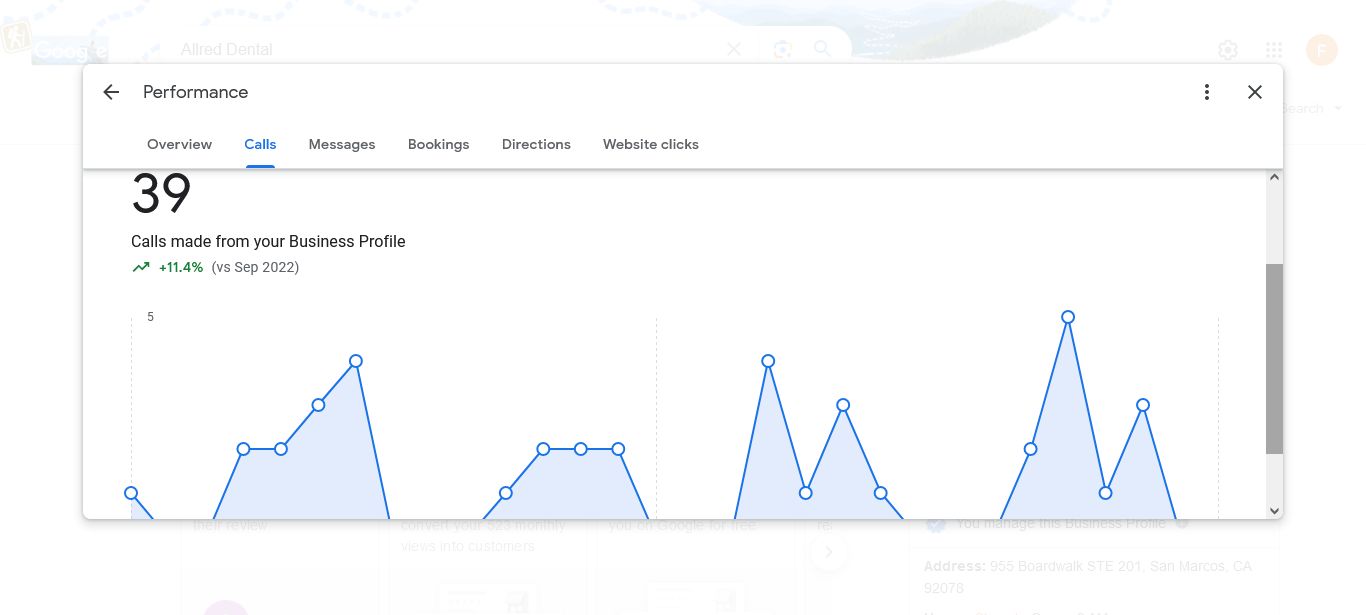
Task: Select the Calls tab
Action: click(x=260, y=144)
